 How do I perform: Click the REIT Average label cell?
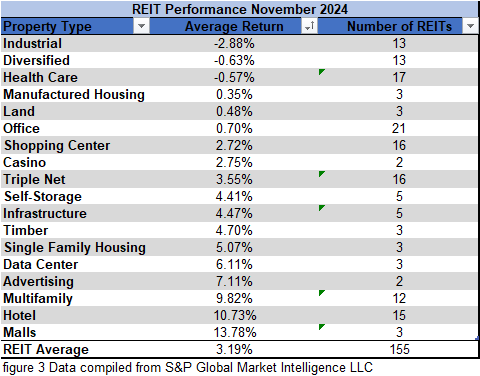coord(75,349)
